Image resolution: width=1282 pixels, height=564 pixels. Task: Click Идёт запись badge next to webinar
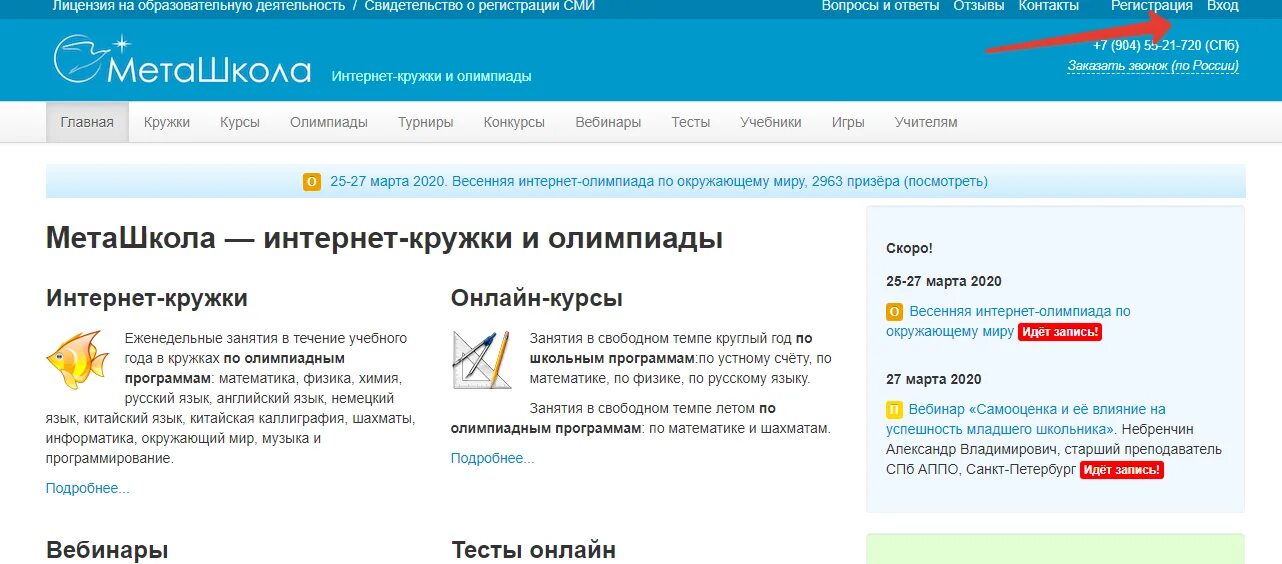coord(1122,470)
